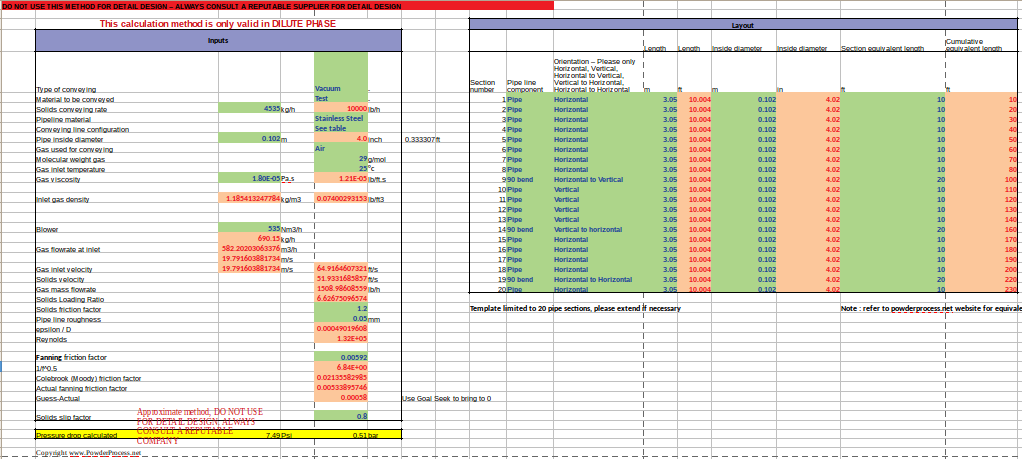The image size is (1022, 459).
Task: Click section 14 'Vertical to horizontal' orientation cell
Action: coord(594,230)
